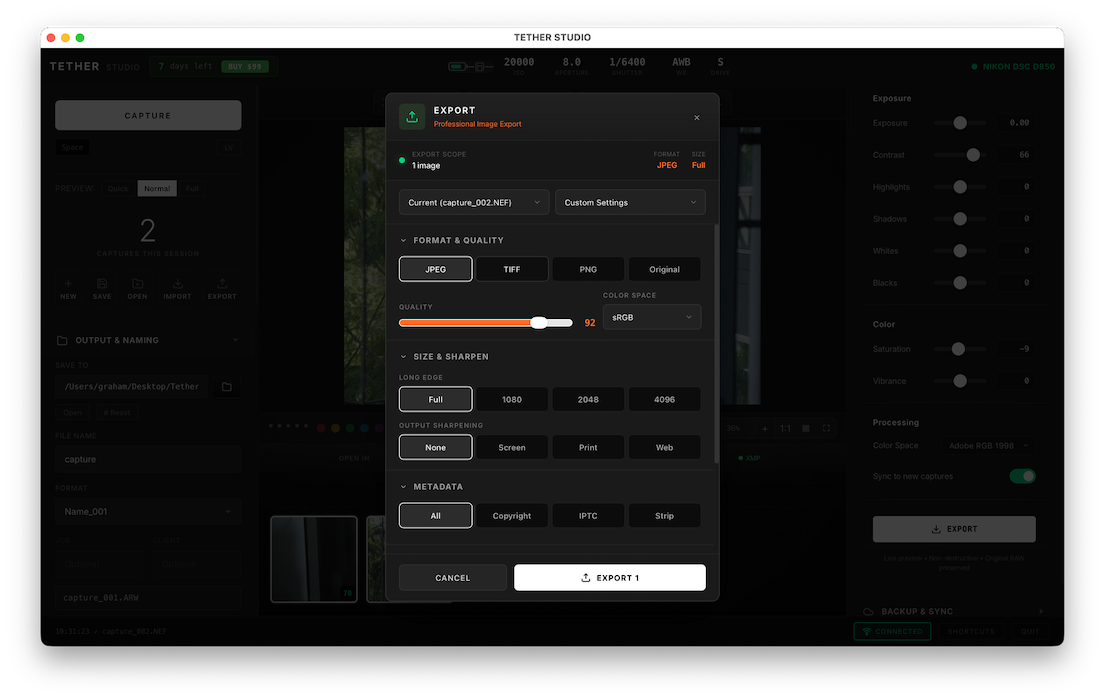Click the blue color label dot
Viewport: 1105px width, 700px height.
coord(364,428)
